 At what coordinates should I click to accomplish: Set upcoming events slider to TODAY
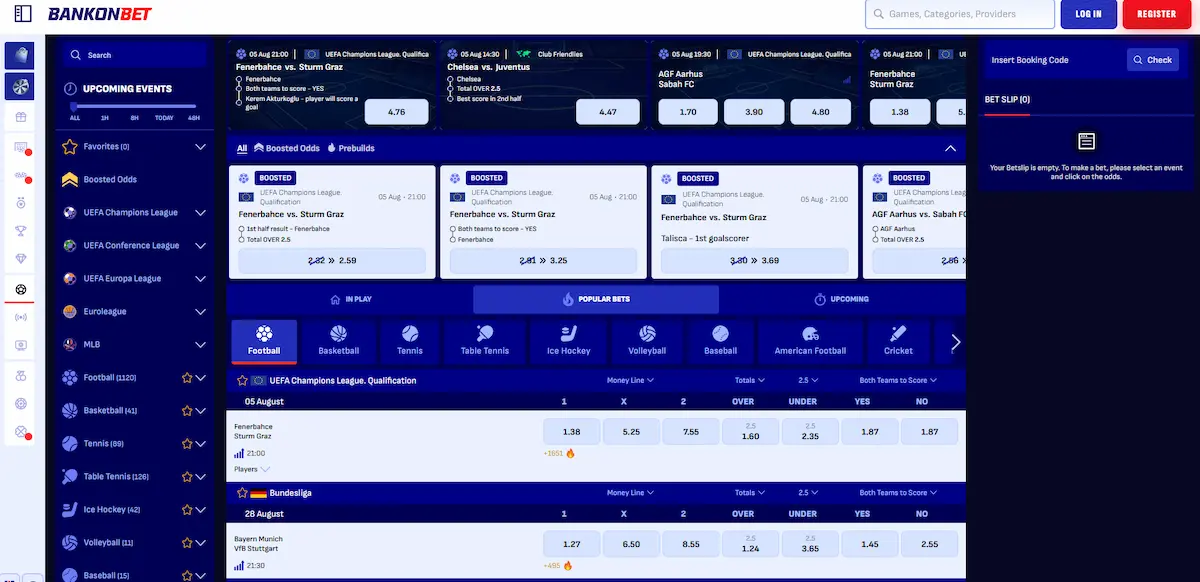click(165, 118)
